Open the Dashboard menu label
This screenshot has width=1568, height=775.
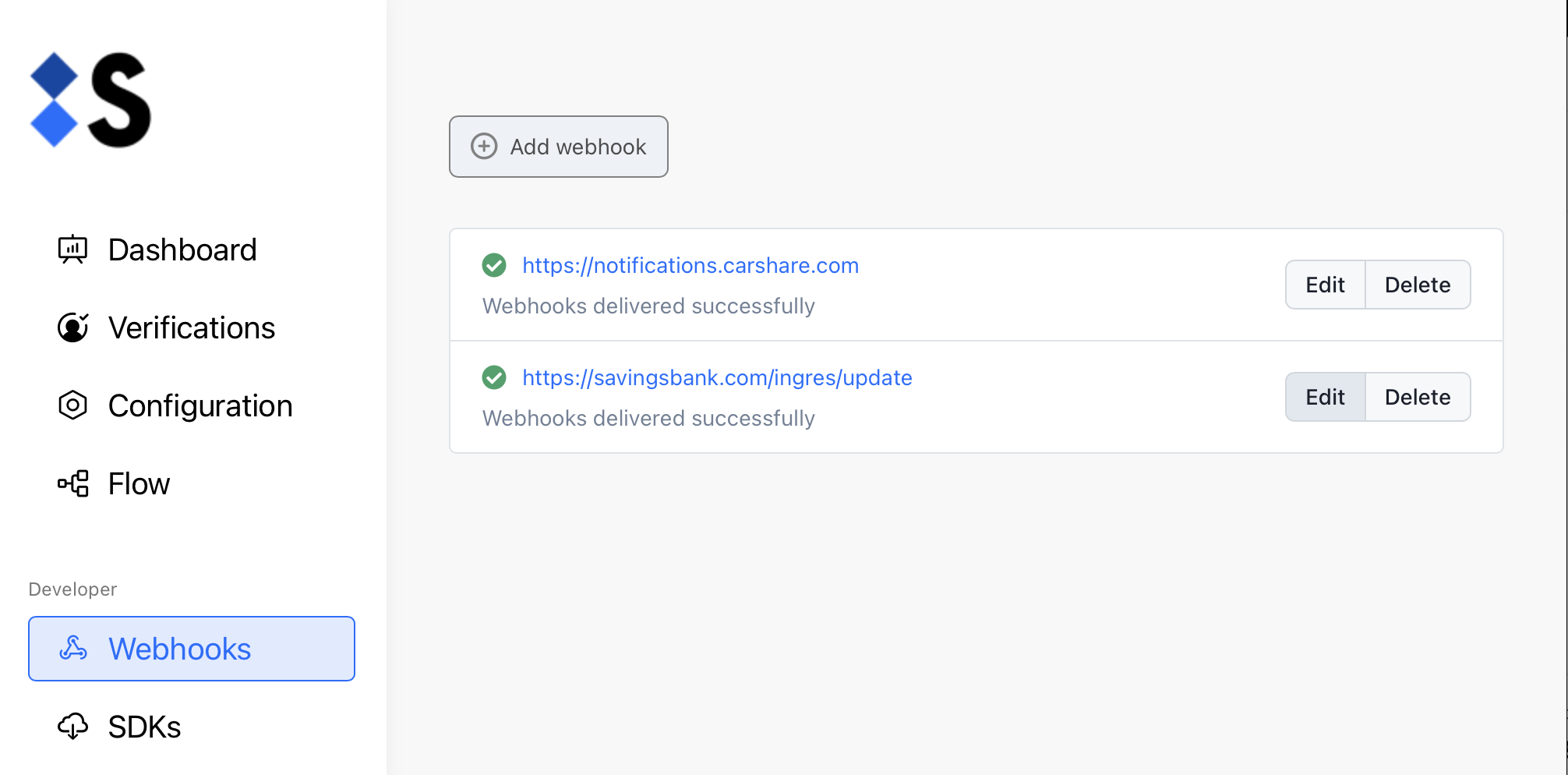[x=182, y=249]
